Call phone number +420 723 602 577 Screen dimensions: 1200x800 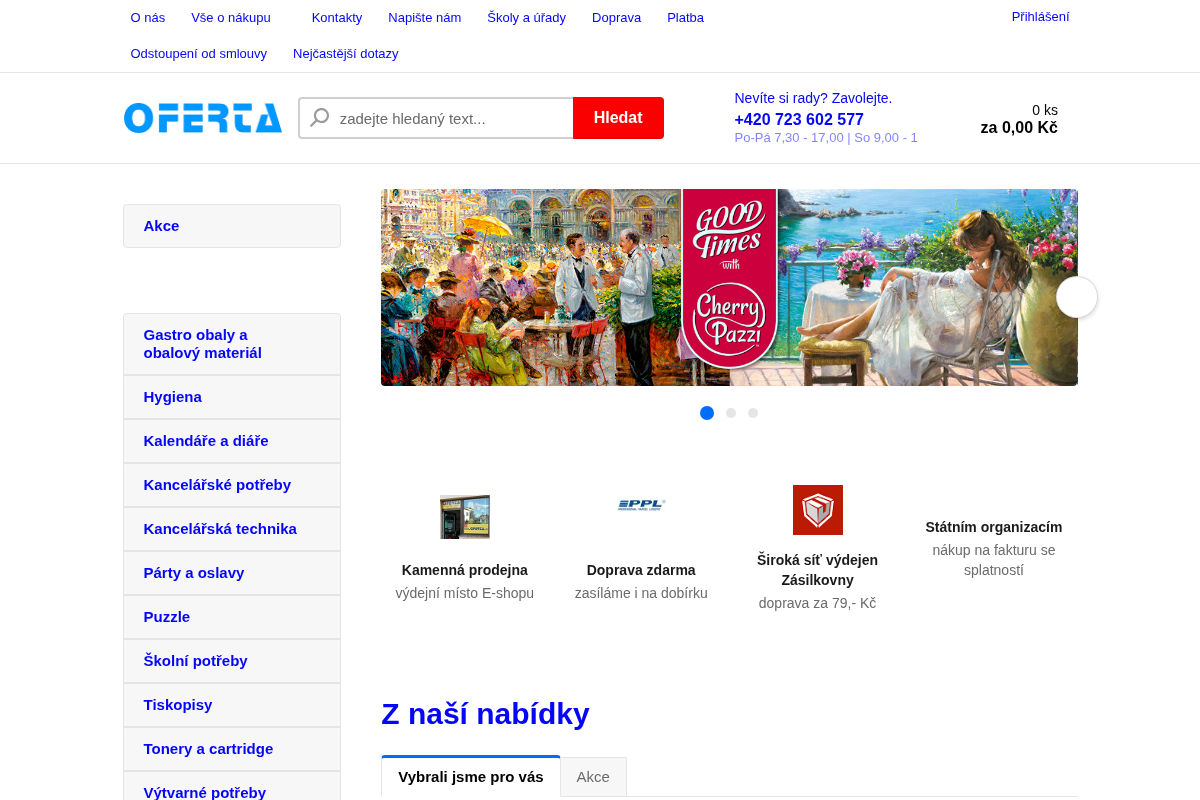coord(799,119)
